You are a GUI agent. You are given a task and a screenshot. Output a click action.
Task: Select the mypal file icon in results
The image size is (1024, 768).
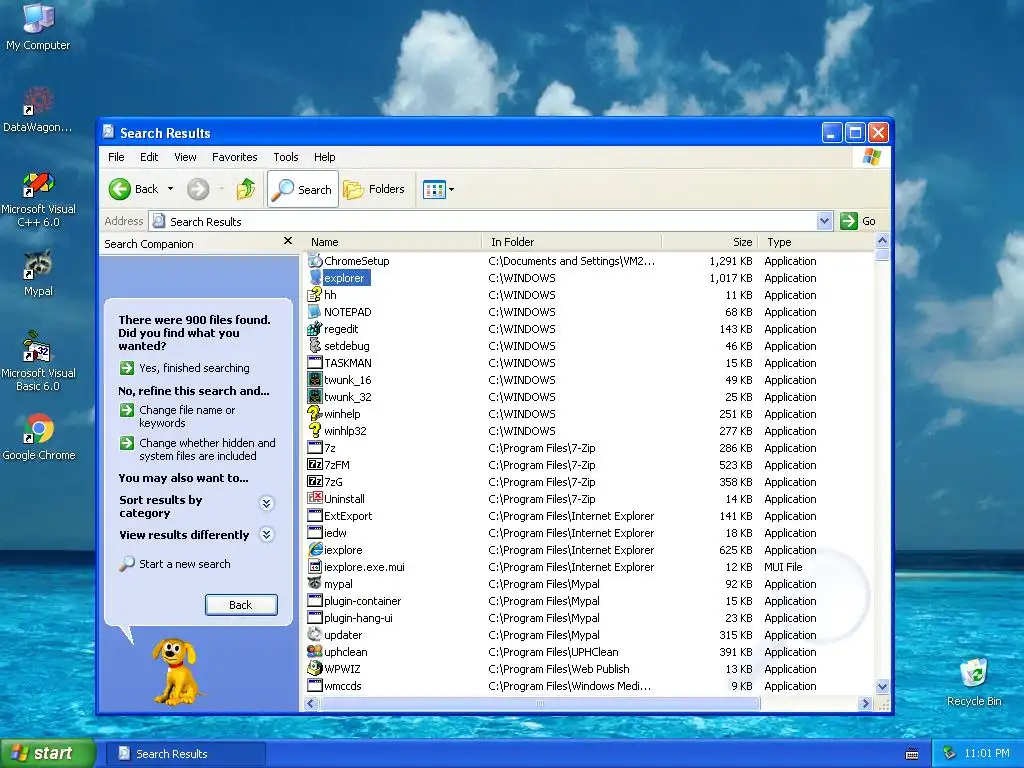315,583
